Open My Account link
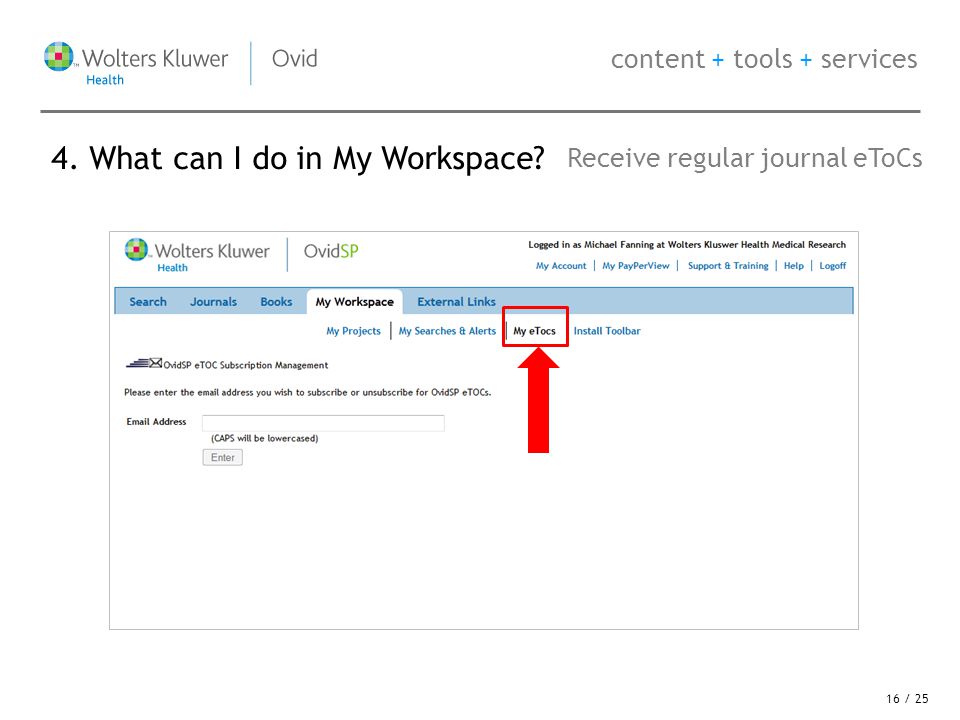This screenshot has width=960, height=720. pyautogui.click(x=561, y=266)
